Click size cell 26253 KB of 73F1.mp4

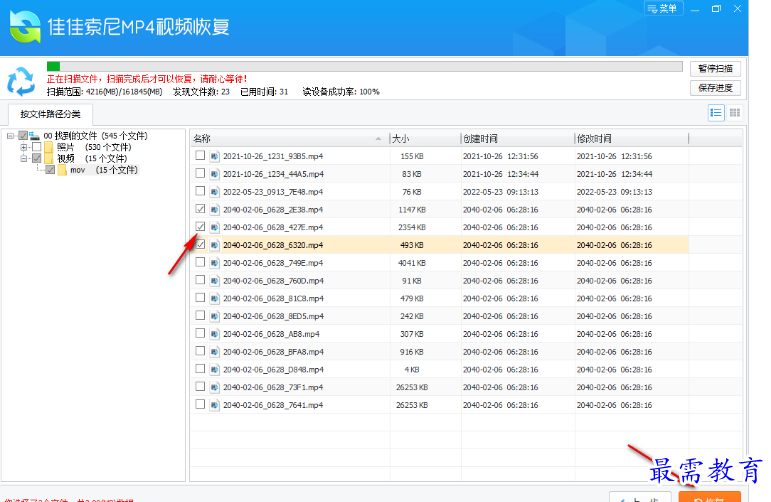coord(412,387)
